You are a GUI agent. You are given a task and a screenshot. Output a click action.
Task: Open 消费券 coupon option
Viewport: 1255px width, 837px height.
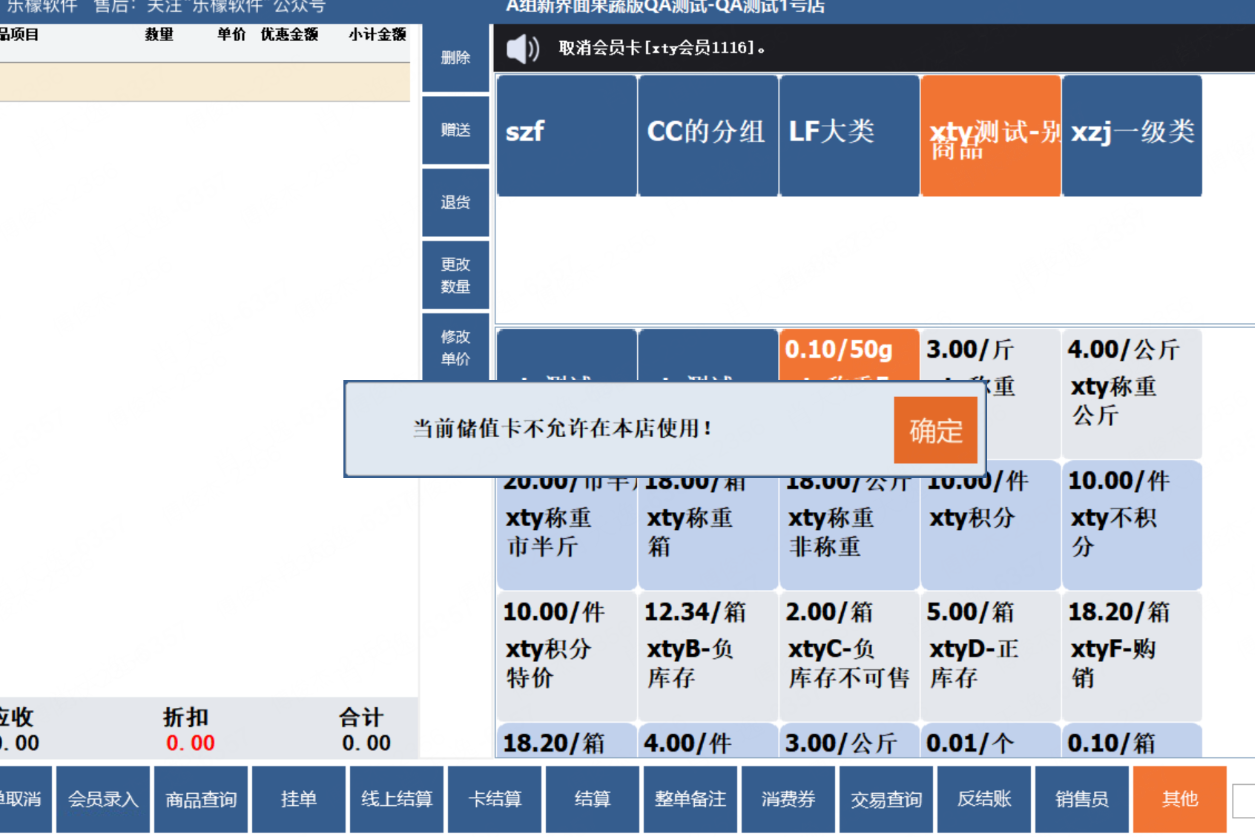pyautogui.click(x=789, y=799)
